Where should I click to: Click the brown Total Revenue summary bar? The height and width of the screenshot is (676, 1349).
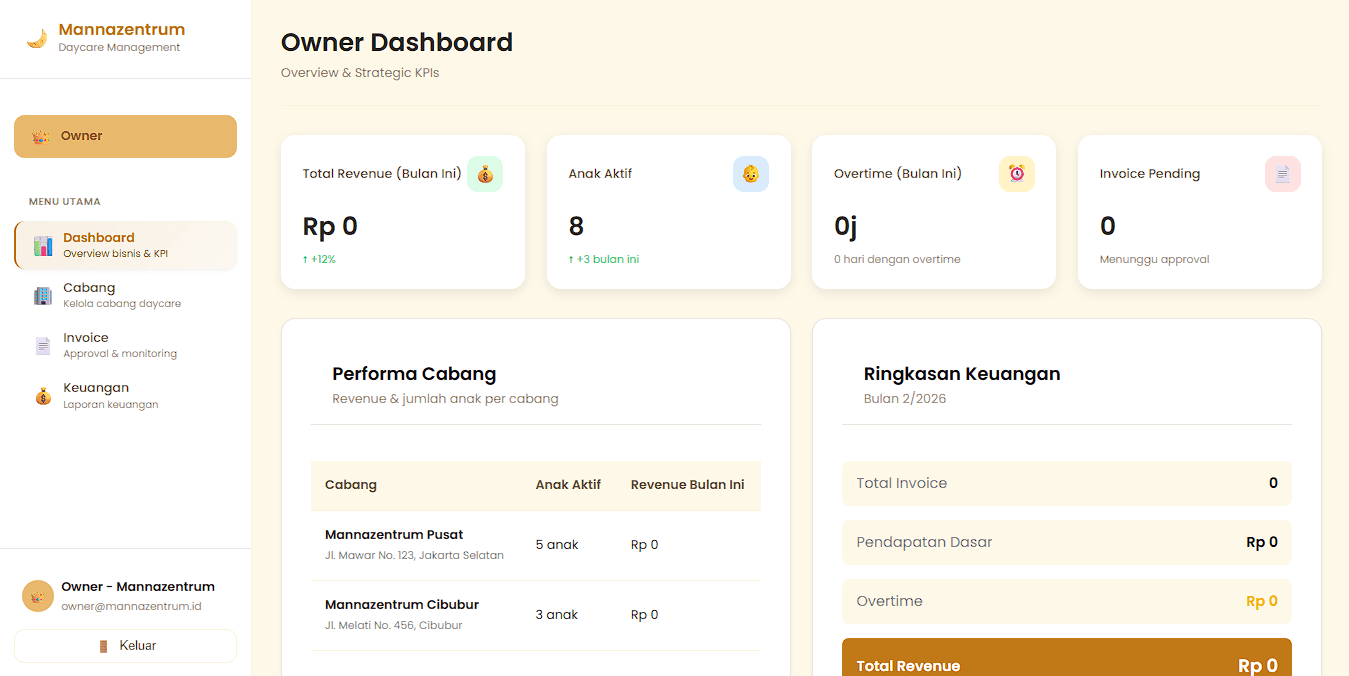point(1066,660)
